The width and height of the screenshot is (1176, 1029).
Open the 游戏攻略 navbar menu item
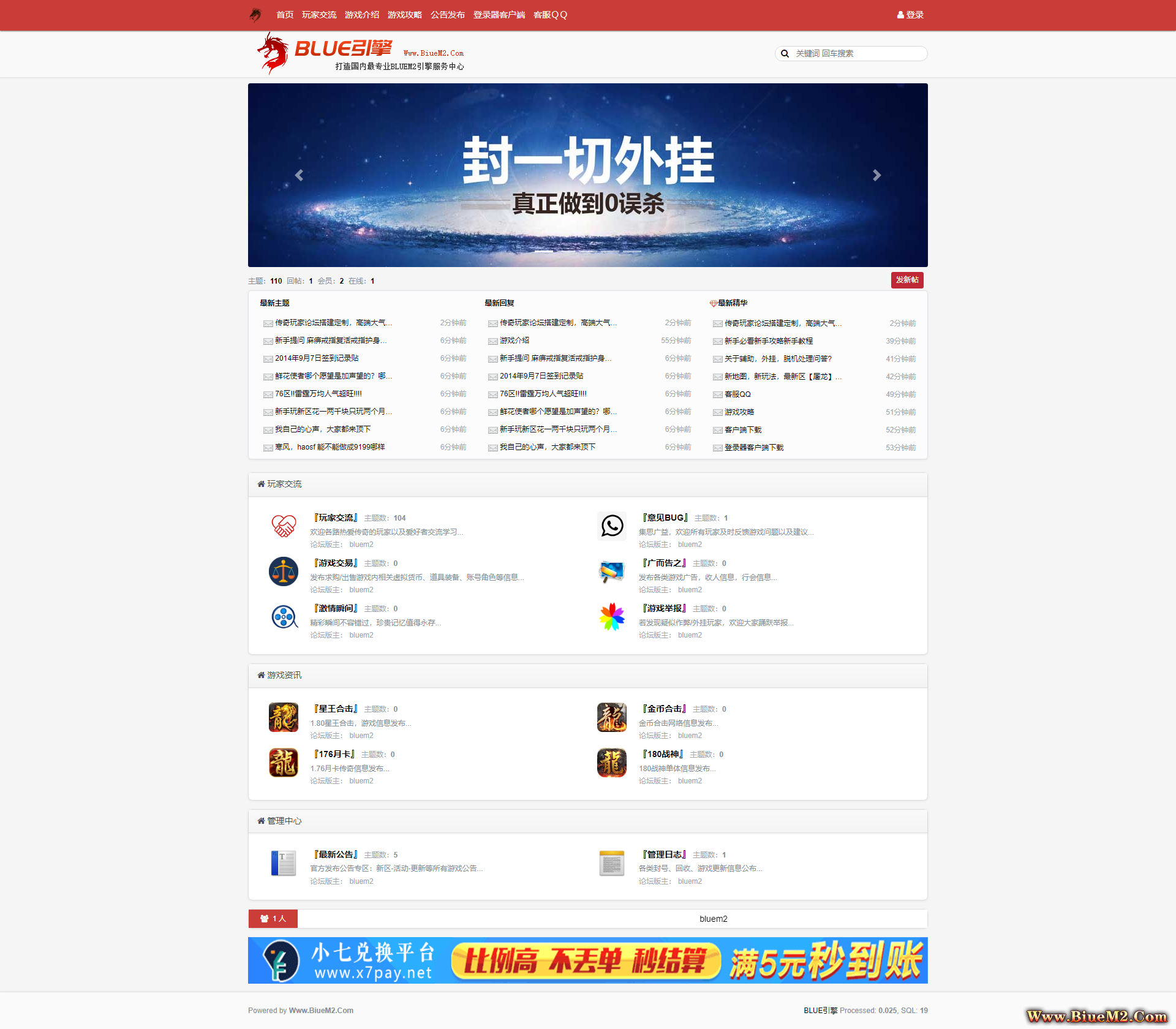[x=405, y=15]
